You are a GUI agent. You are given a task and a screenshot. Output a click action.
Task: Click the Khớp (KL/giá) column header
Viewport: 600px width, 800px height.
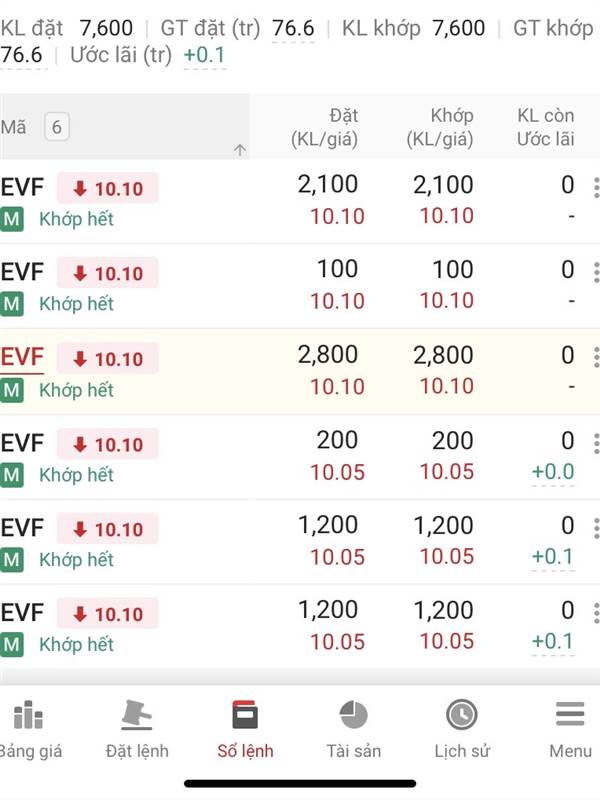[x=439, y=127]
